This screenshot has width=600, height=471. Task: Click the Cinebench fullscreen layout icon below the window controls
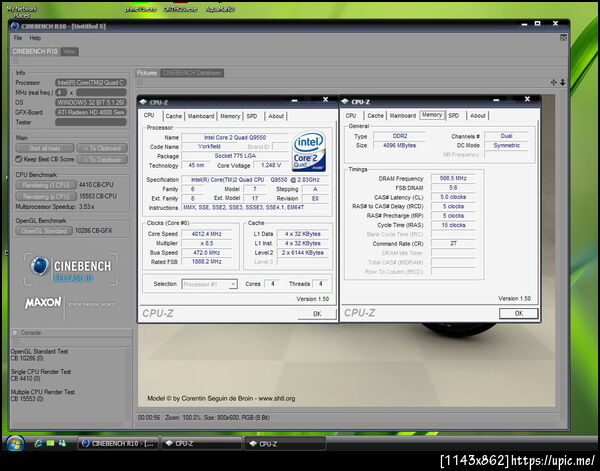click(563, 37)
